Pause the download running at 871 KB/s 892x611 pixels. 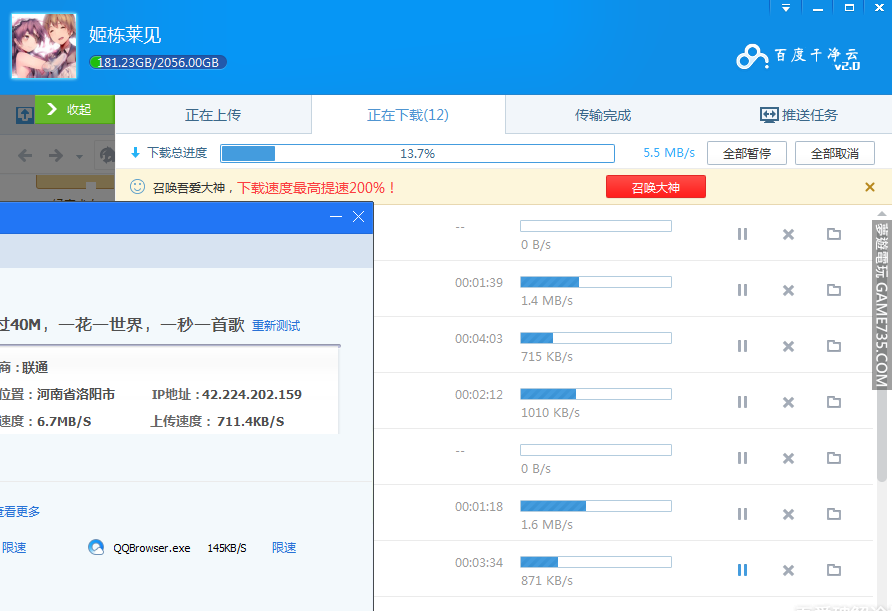click(x=742, y=570)
